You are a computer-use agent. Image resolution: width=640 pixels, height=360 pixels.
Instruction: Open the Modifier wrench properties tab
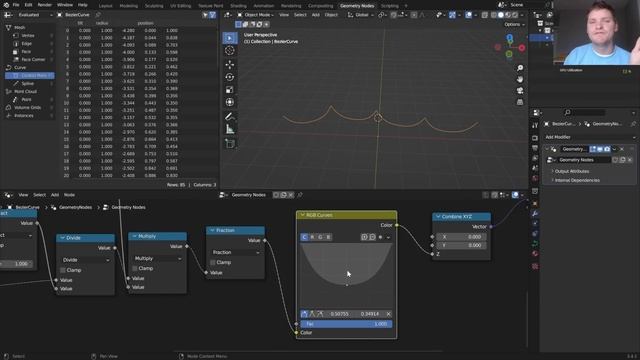point(535,213)
